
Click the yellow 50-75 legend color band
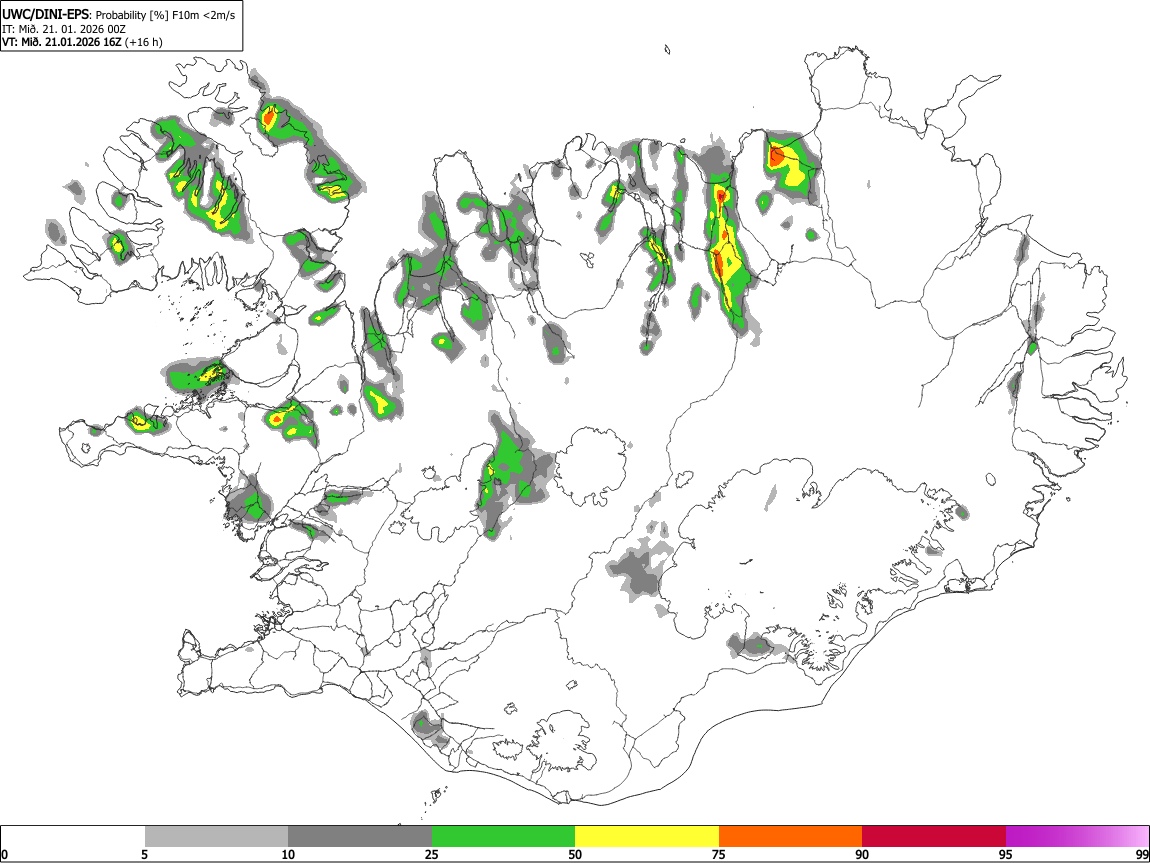[647, 836]
